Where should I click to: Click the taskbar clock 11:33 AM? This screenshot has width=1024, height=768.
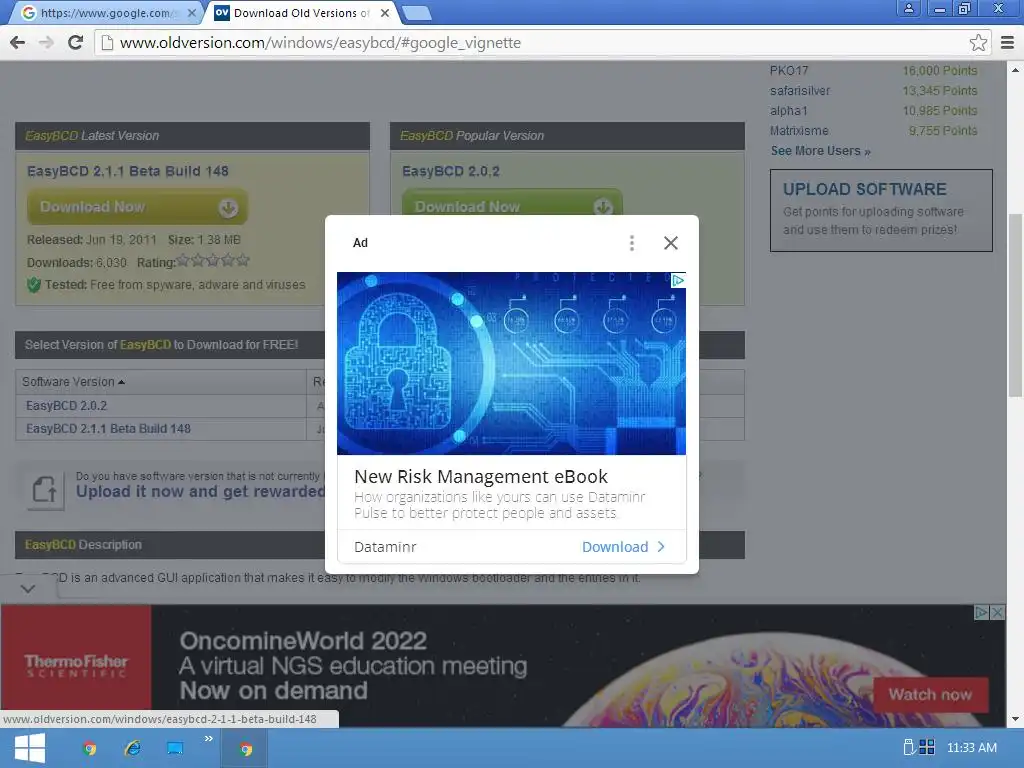(x=971, y=748)
